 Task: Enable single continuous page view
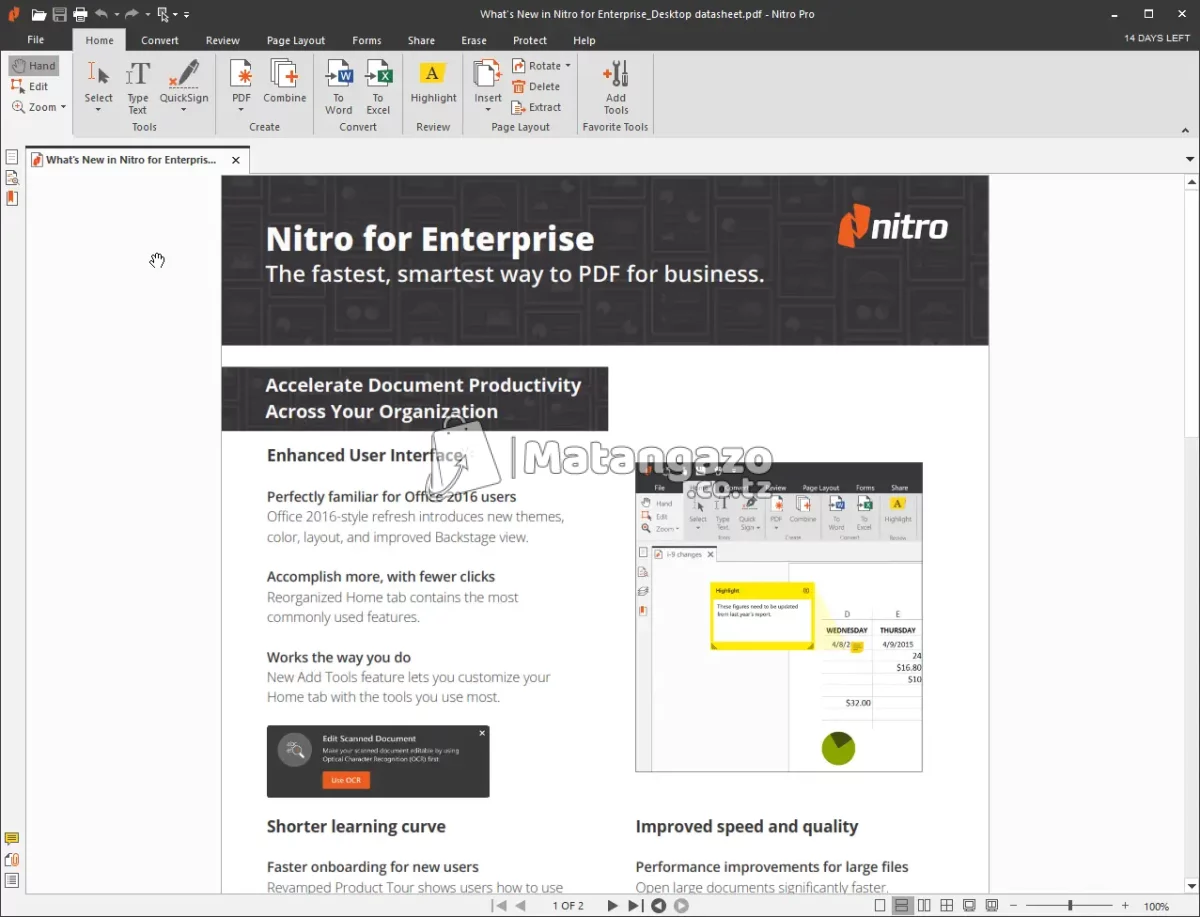click(x=902, y=905)
